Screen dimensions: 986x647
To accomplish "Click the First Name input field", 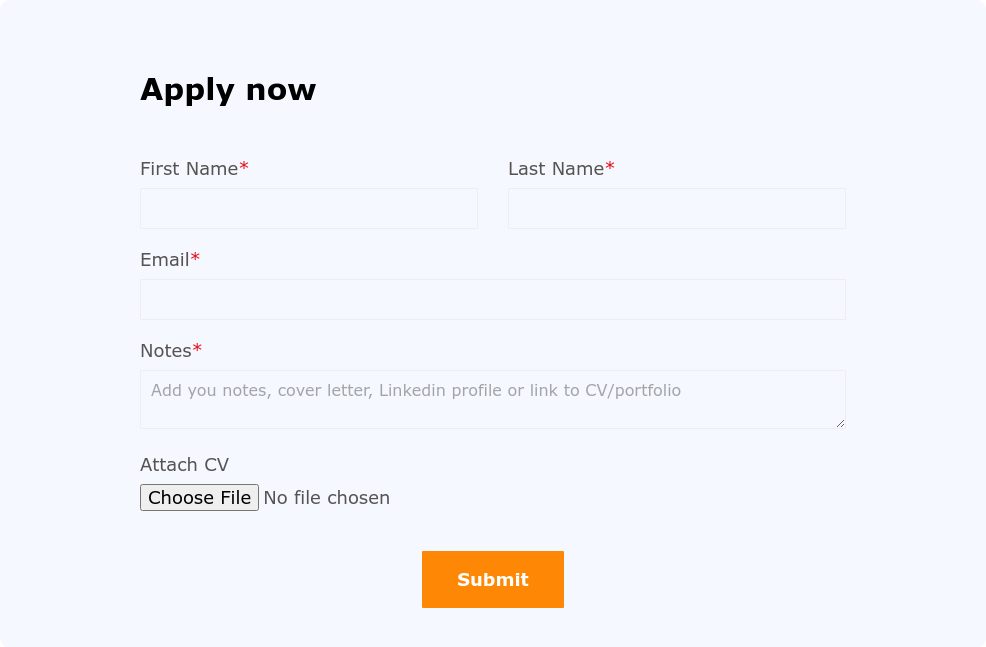I will coord(308,208).
